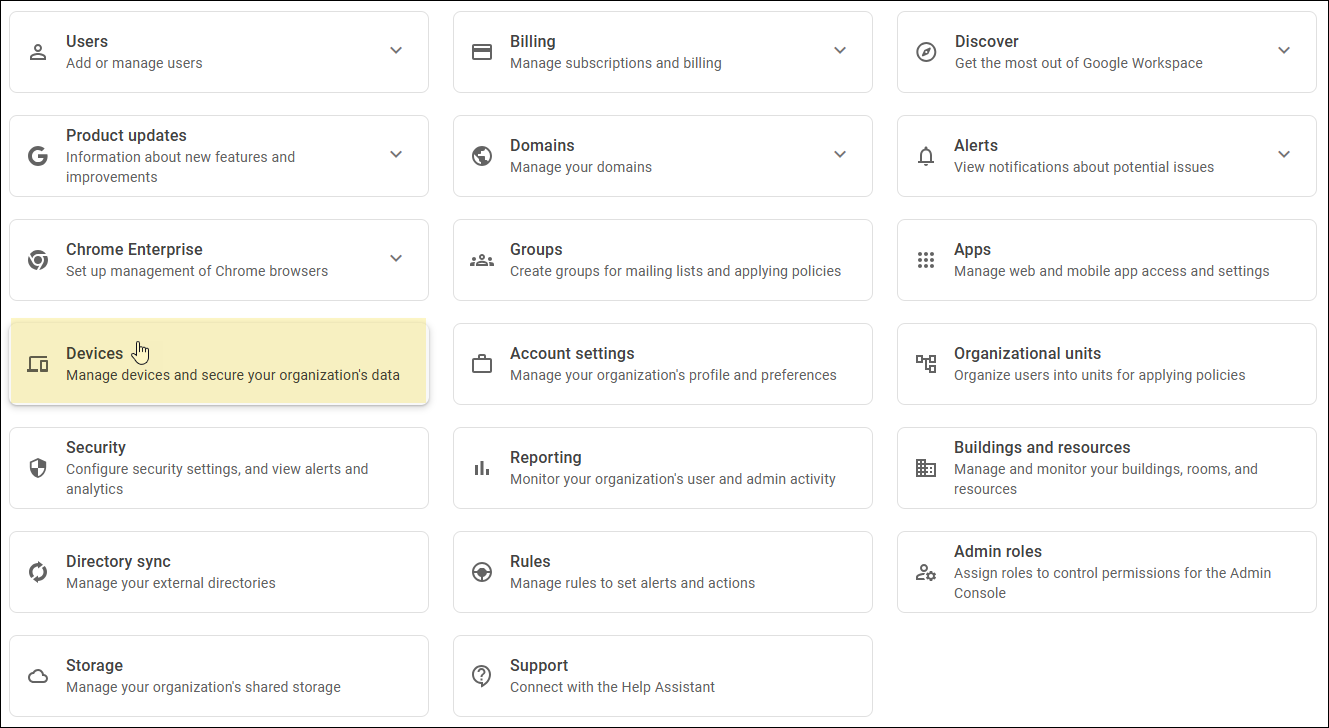
Task: Open the Users title link
Action: pos(87,42)
